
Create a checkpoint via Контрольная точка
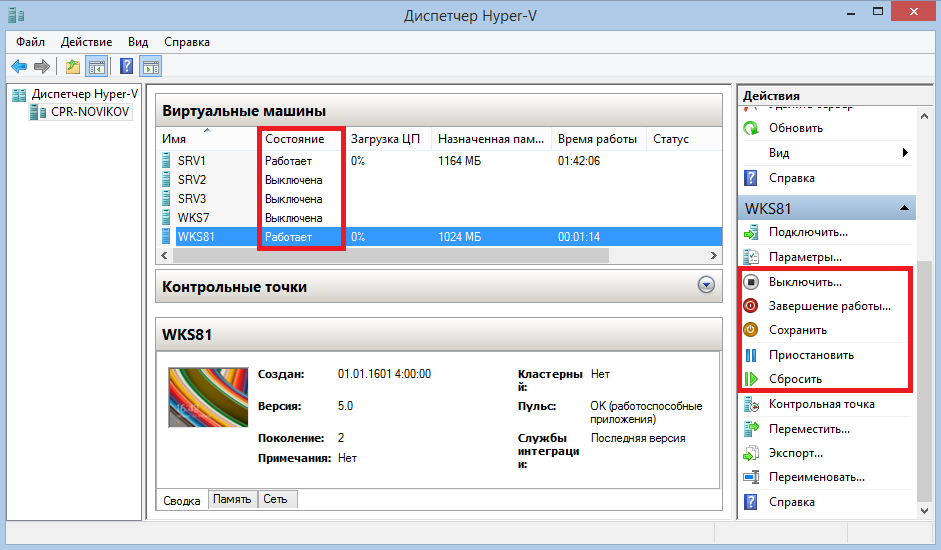821,404
